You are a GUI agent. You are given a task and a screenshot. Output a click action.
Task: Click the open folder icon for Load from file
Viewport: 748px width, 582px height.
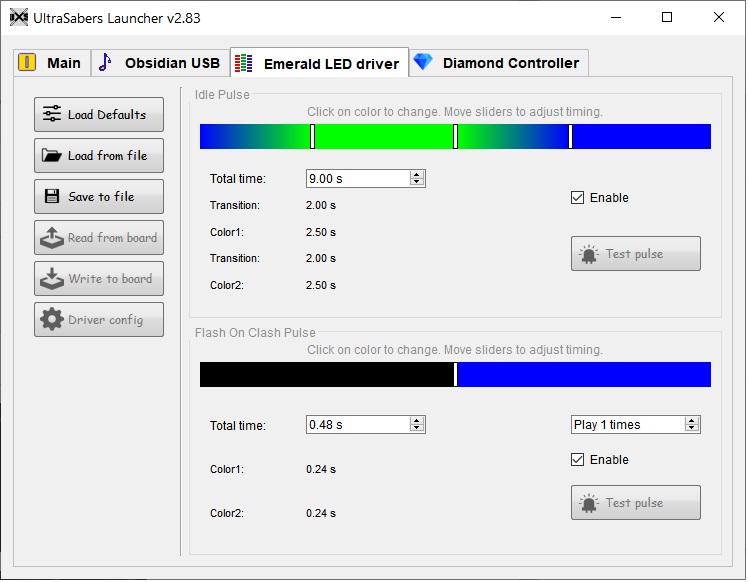pyautogui.click(x=52, y=156)
